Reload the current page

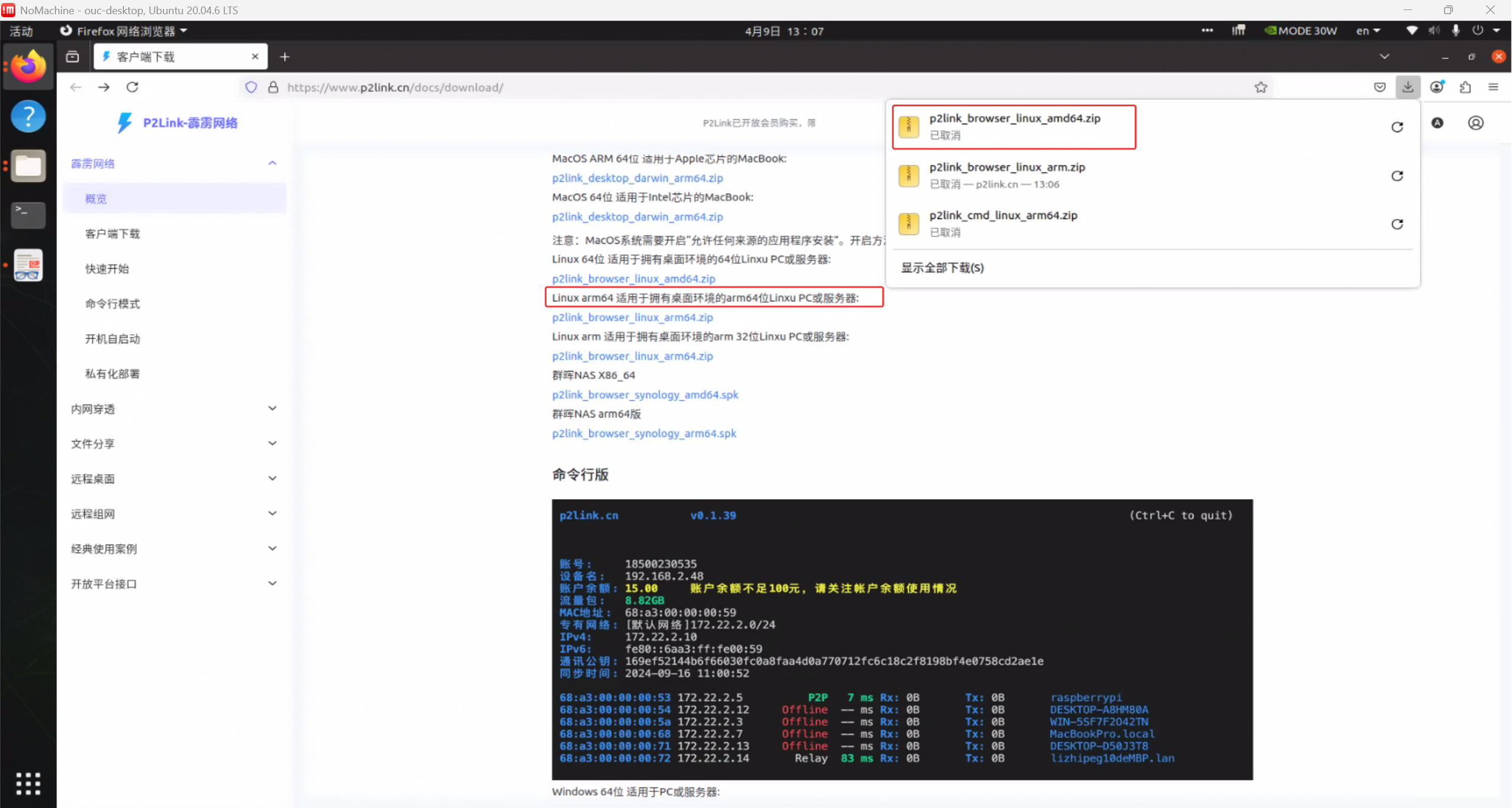(132, 87)
